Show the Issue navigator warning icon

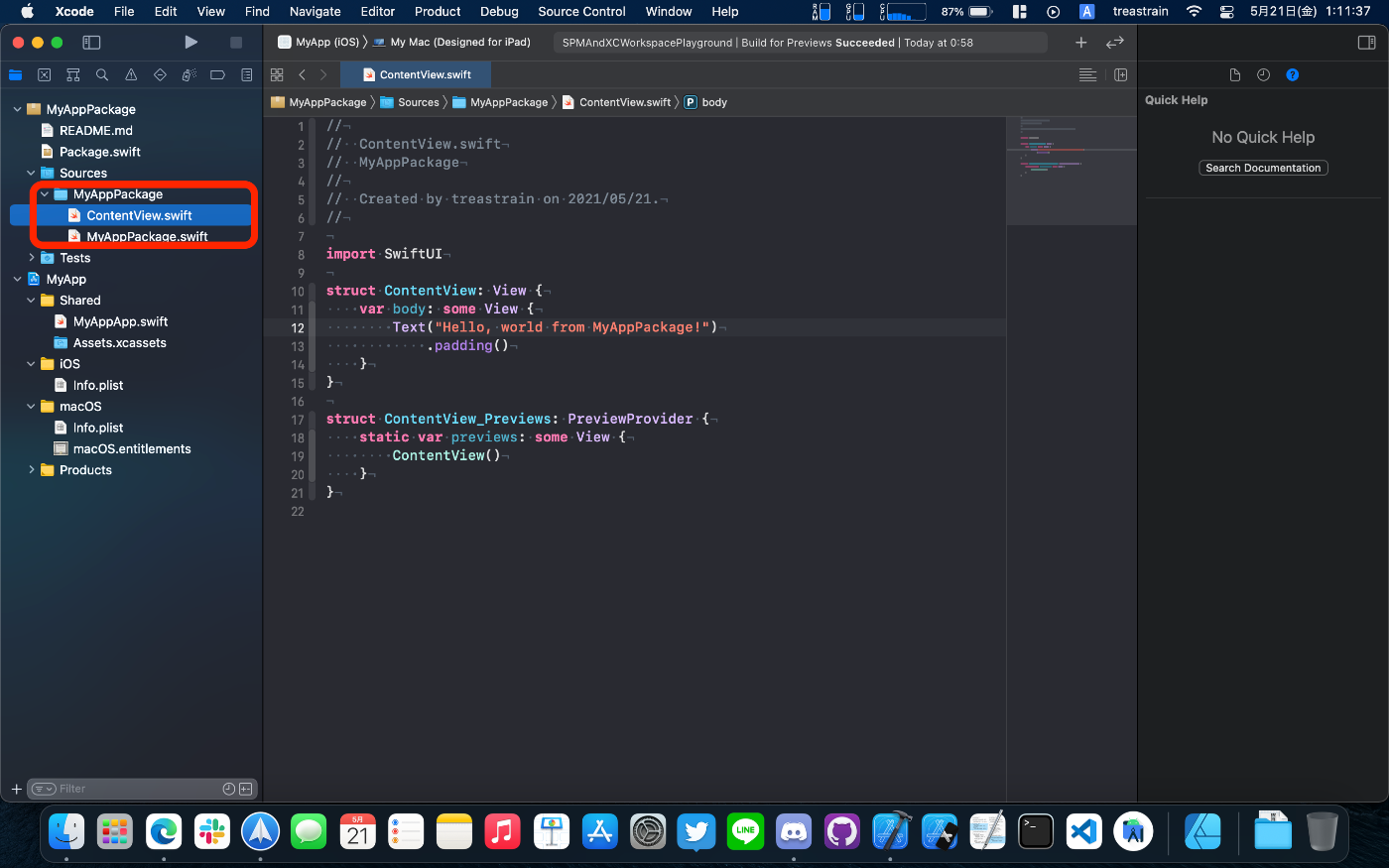pyautogui.click(x=131, y=75)
